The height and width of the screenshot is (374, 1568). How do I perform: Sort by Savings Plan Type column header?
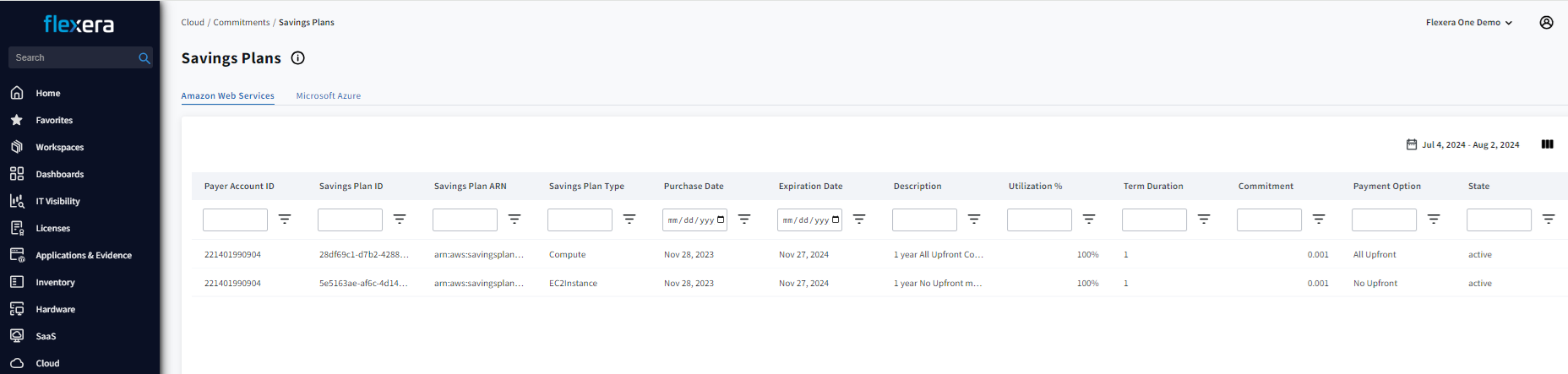tap(586, 187)
